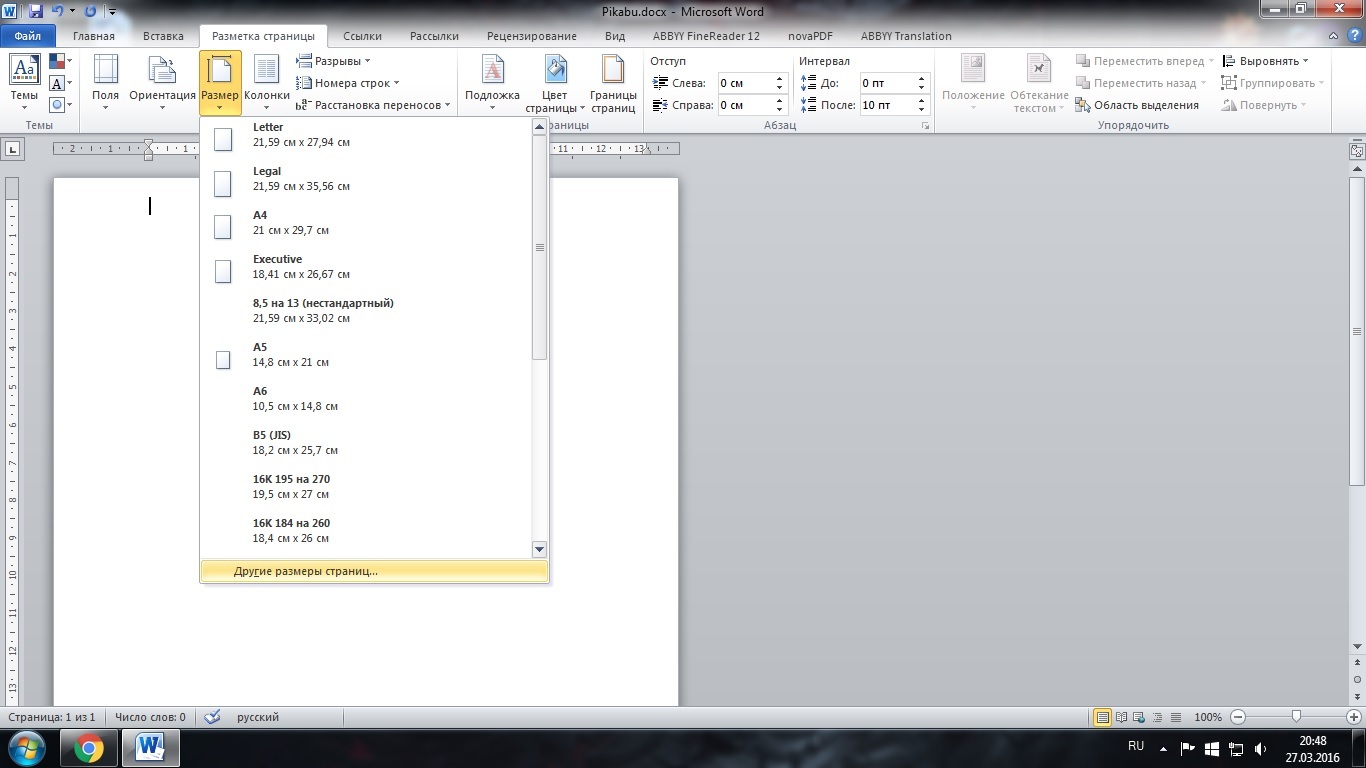Click the Поля (Margins) icon
This screenshot has height=768, width=1366.
tap(105, 72)
